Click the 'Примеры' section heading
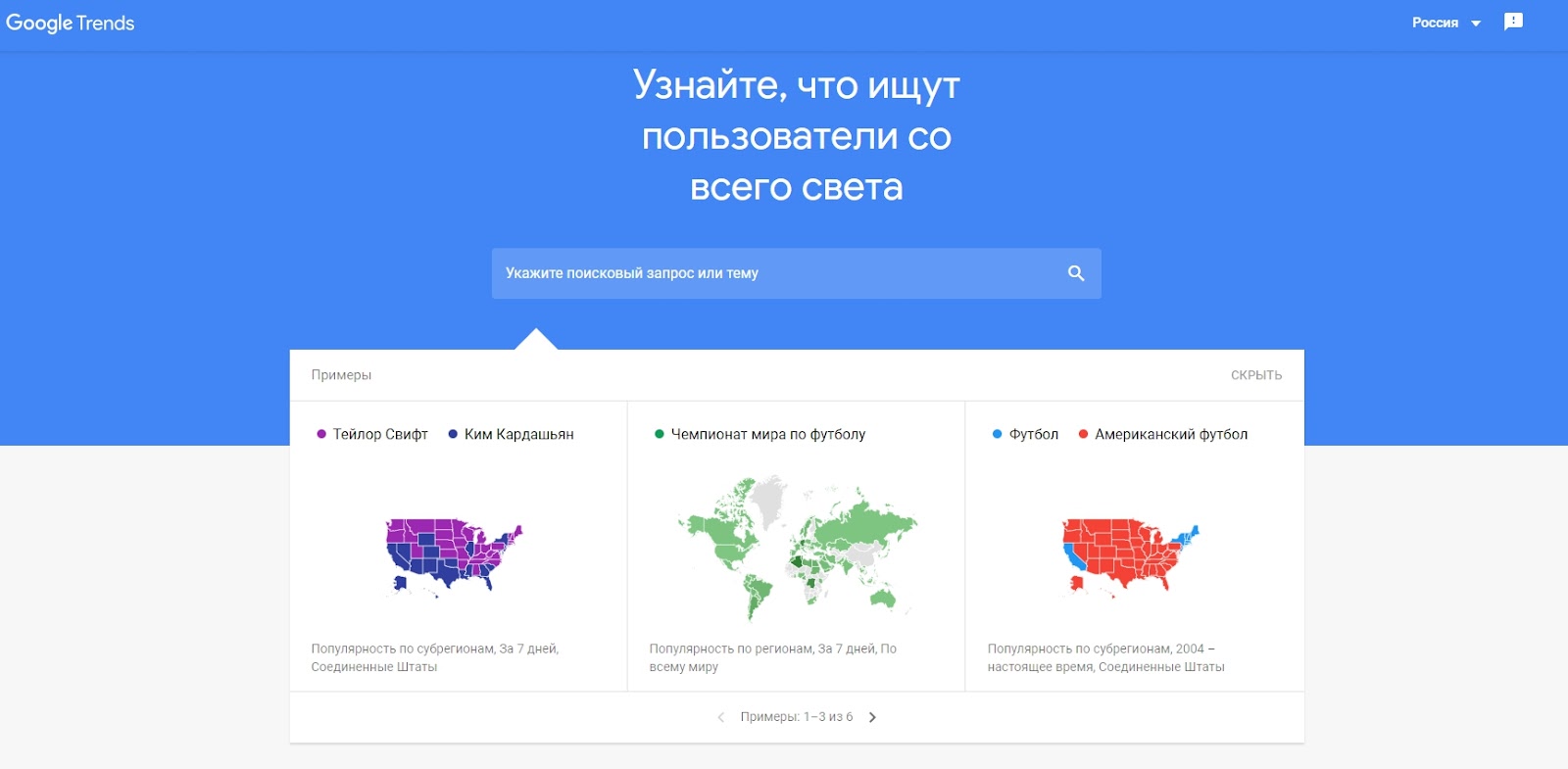 [341, 375]
